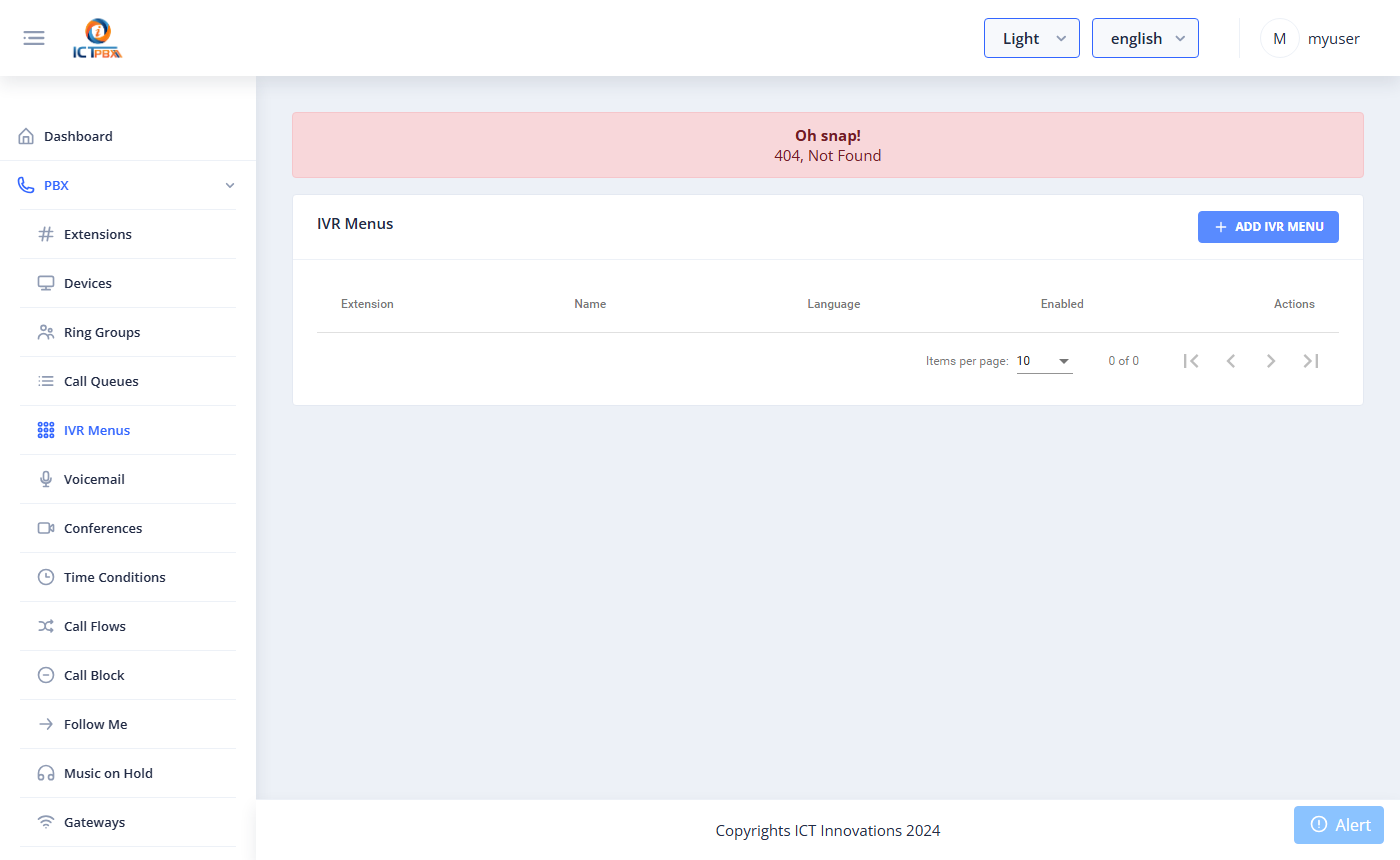Click the Call Queues list icon
1400x860 pixels.
point(46,381)
